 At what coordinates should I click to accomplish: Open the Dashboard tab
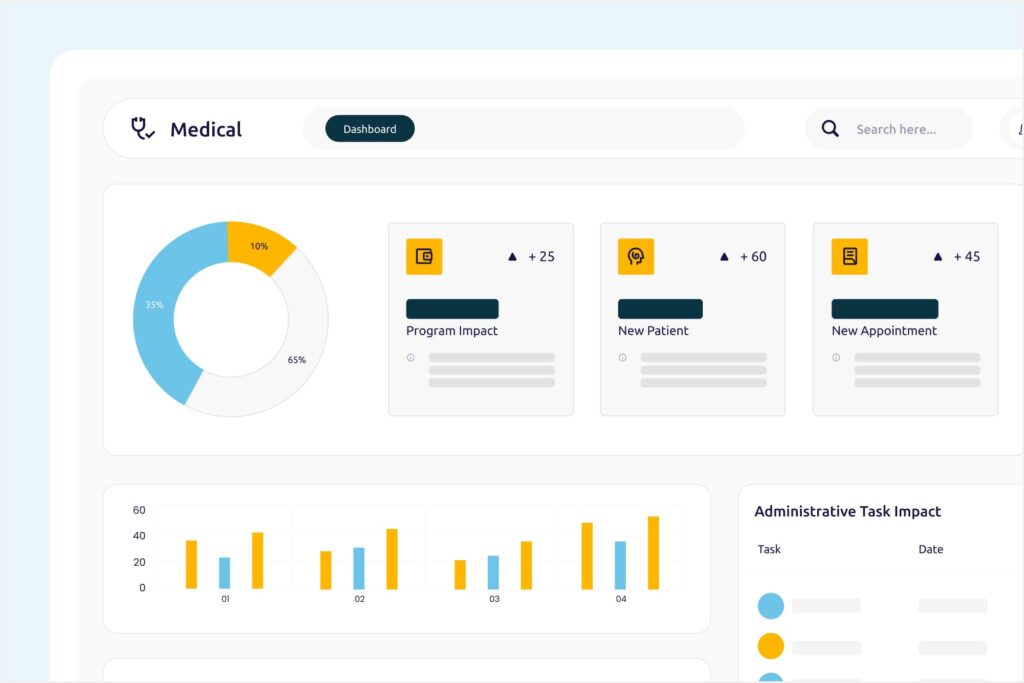pyautogui.click(x=369, y=129)
